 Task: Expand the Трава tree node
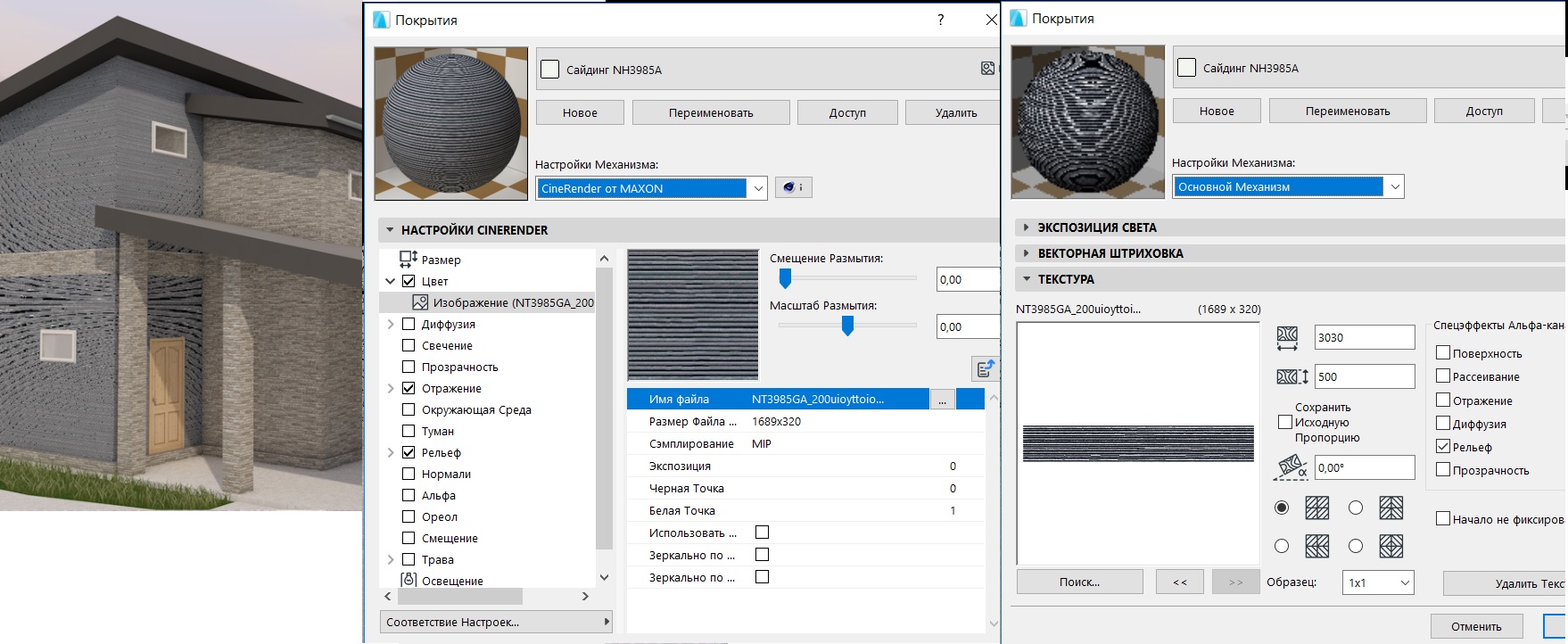[390, 559]
